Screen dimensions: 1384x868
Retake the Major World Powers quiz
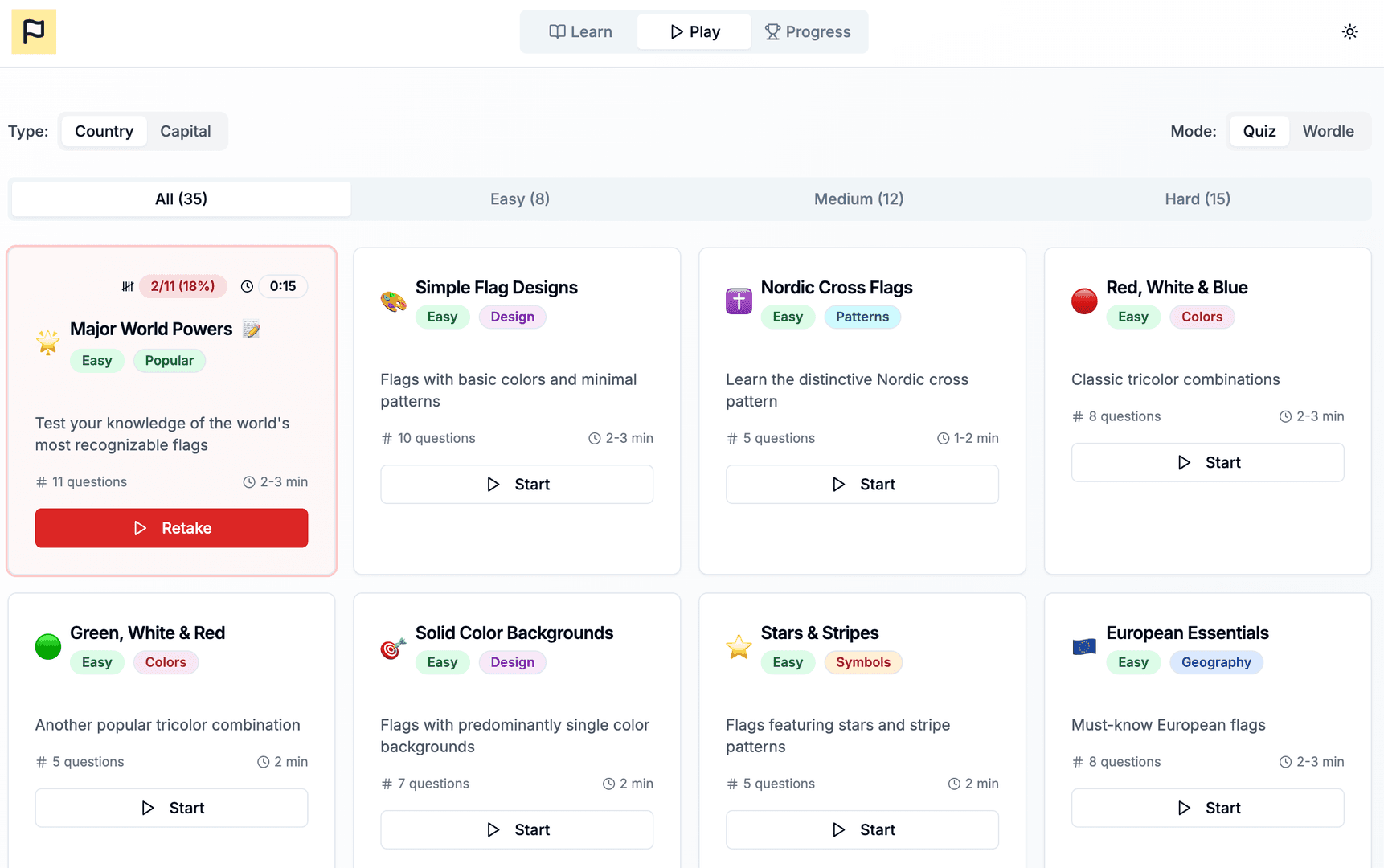click(171, 528)
